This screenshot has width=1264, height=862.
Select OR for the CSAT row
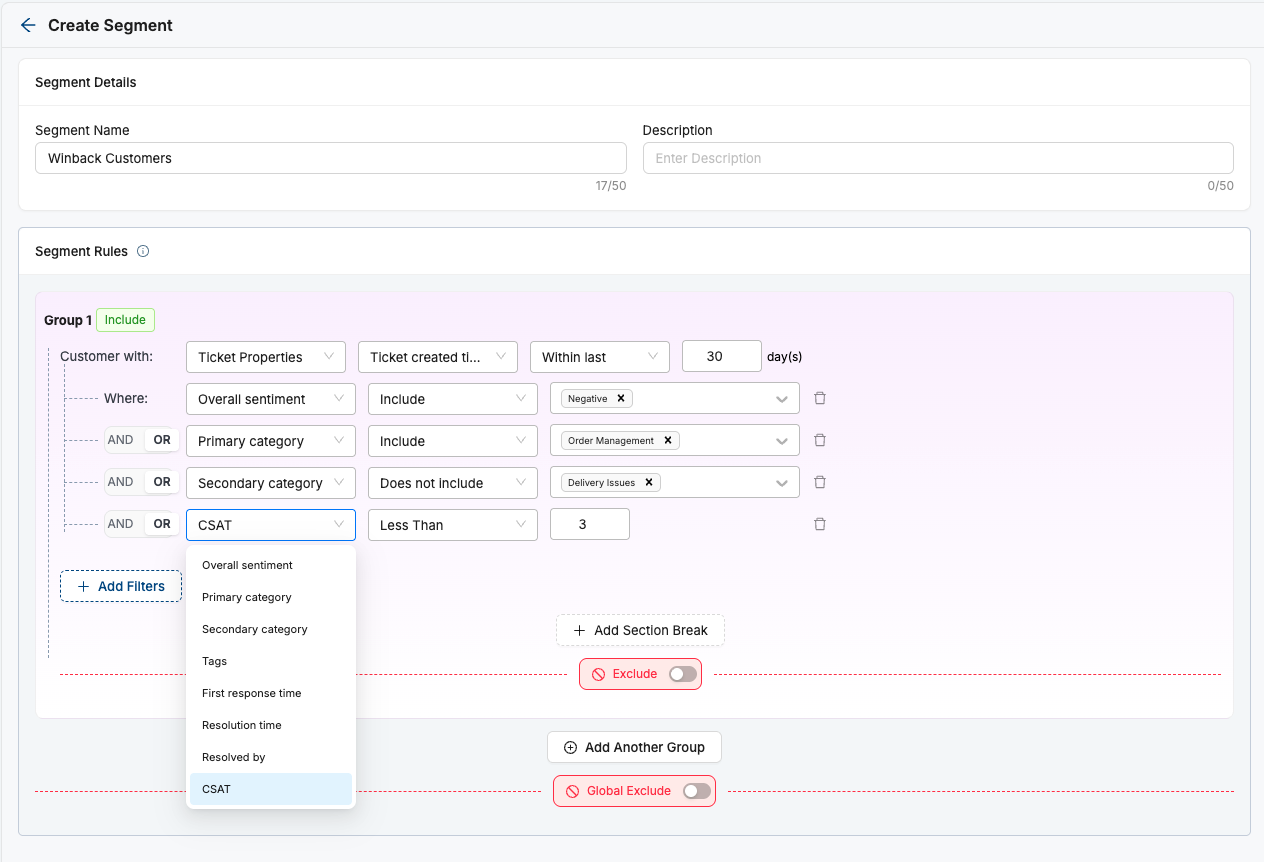pyautogui.click(x=162, y=524)
